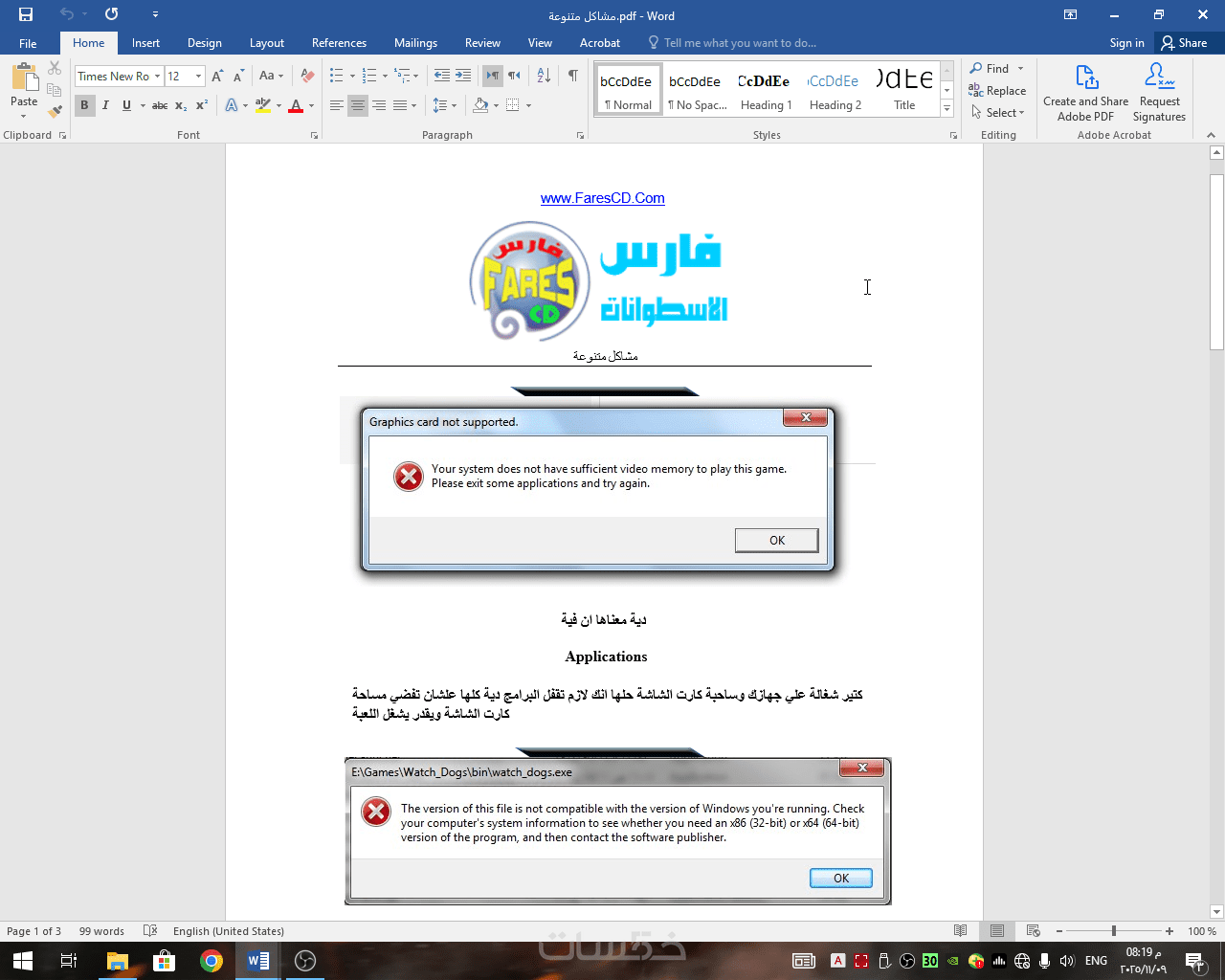Image resolution: width=1225 pixels, height=980 pixels.
Task: Open the spelling and proofing status icon
Action: pyautogui.click(x=150, y=930)
